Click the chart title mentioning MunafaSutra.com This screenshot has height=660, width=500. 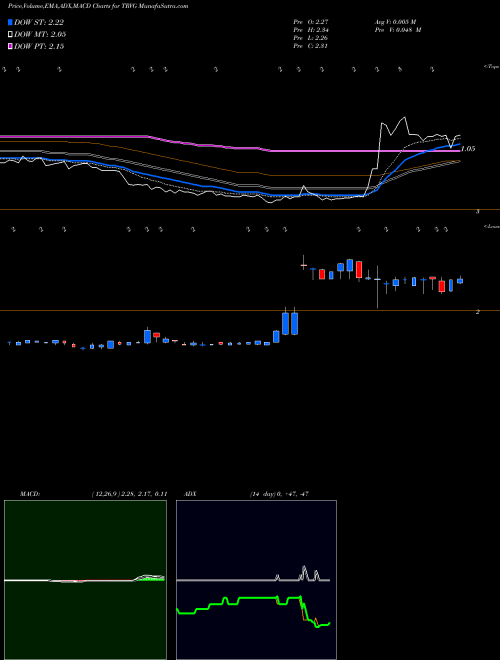(x=98, y=6)
